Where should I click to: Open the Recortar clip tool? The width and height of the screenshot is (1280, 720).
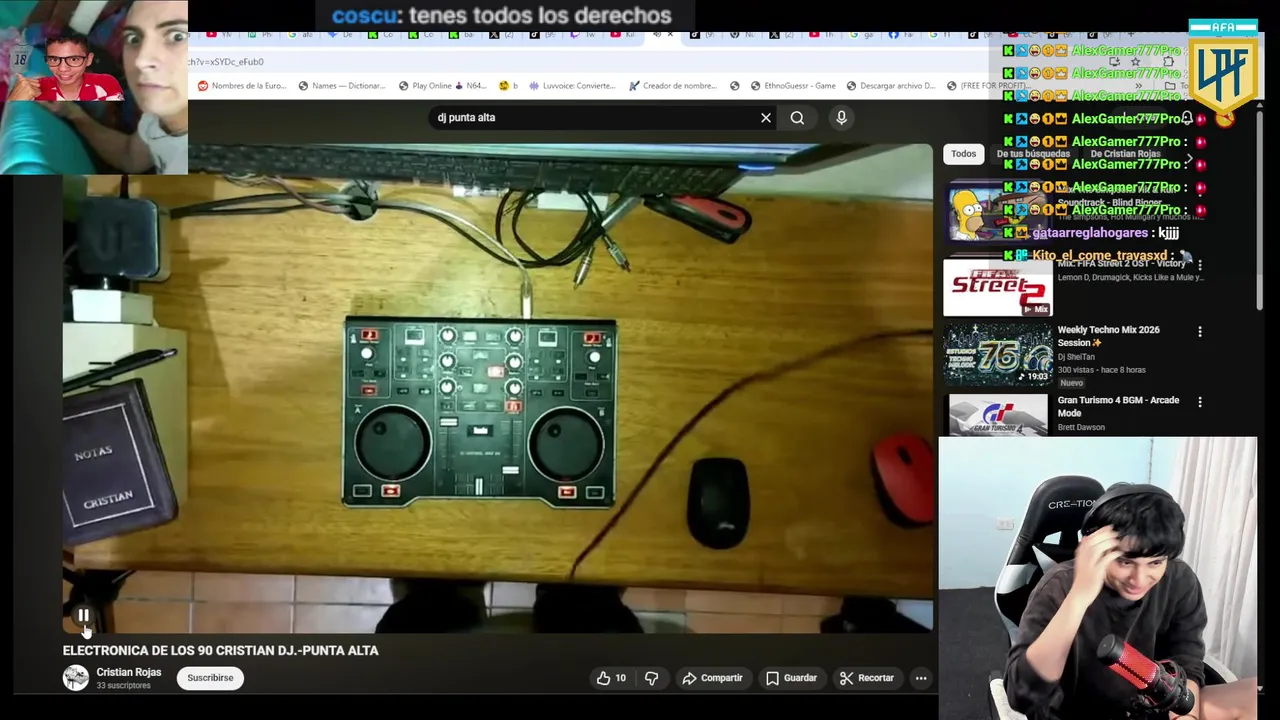coord(866,678)
